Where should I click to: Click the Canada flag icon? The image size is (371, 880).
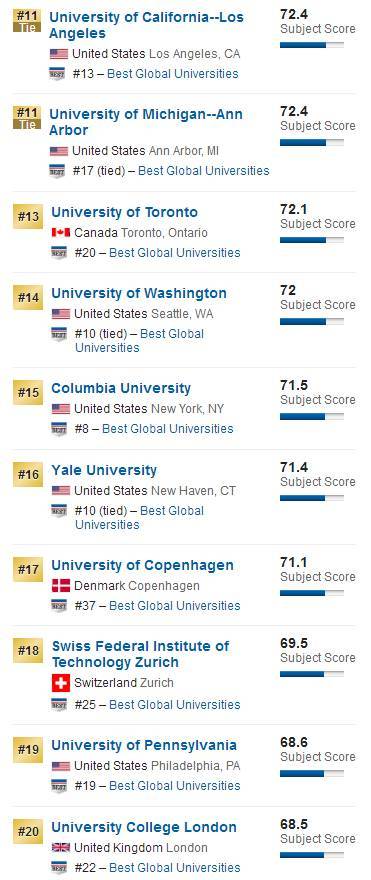[61, 232]
